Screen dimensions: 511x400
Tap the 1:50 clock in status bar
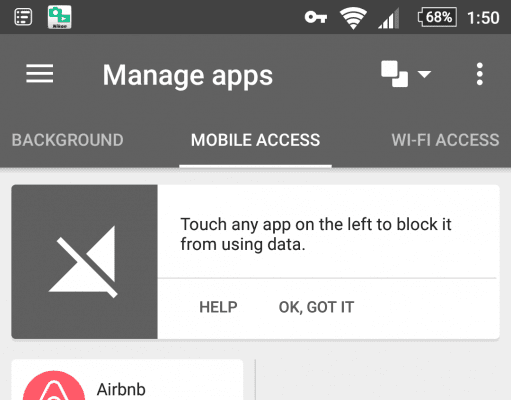(483, 18)
